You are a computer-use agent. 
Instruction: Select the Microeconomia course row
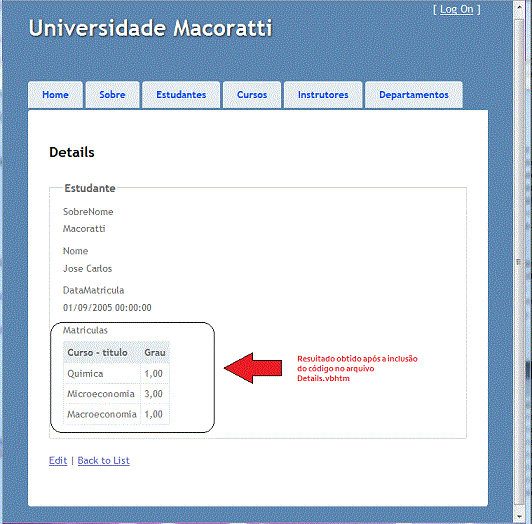(116, 394)
